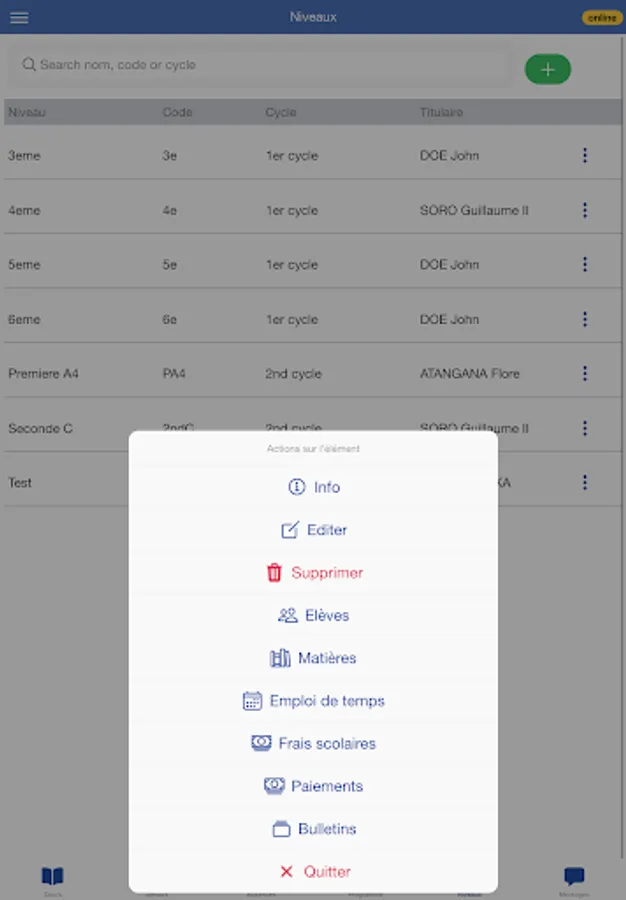Open the three-dot menu for 3eme
Viewport: 626px width, 900px height.
(x=585, y=155)
